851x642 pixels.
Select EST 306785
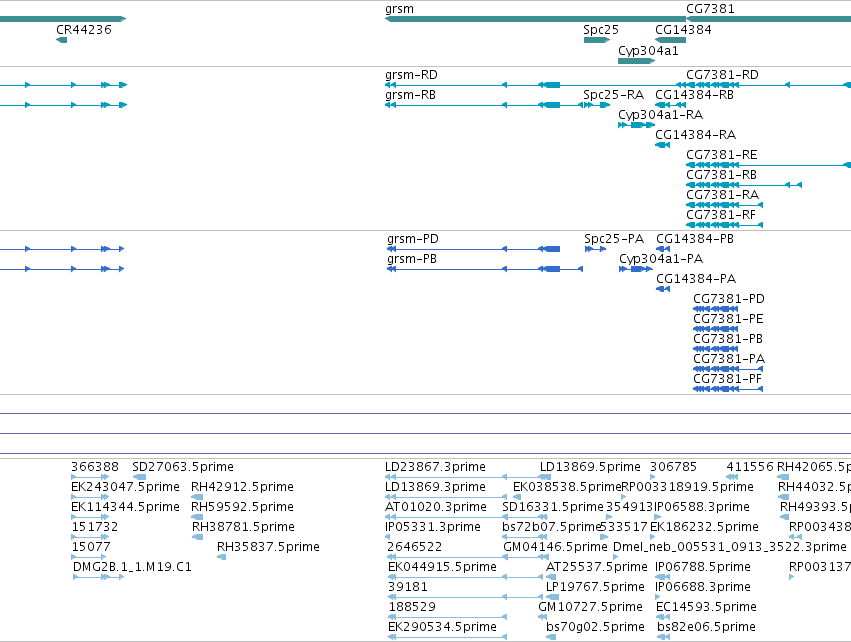[x=673, y=467]
